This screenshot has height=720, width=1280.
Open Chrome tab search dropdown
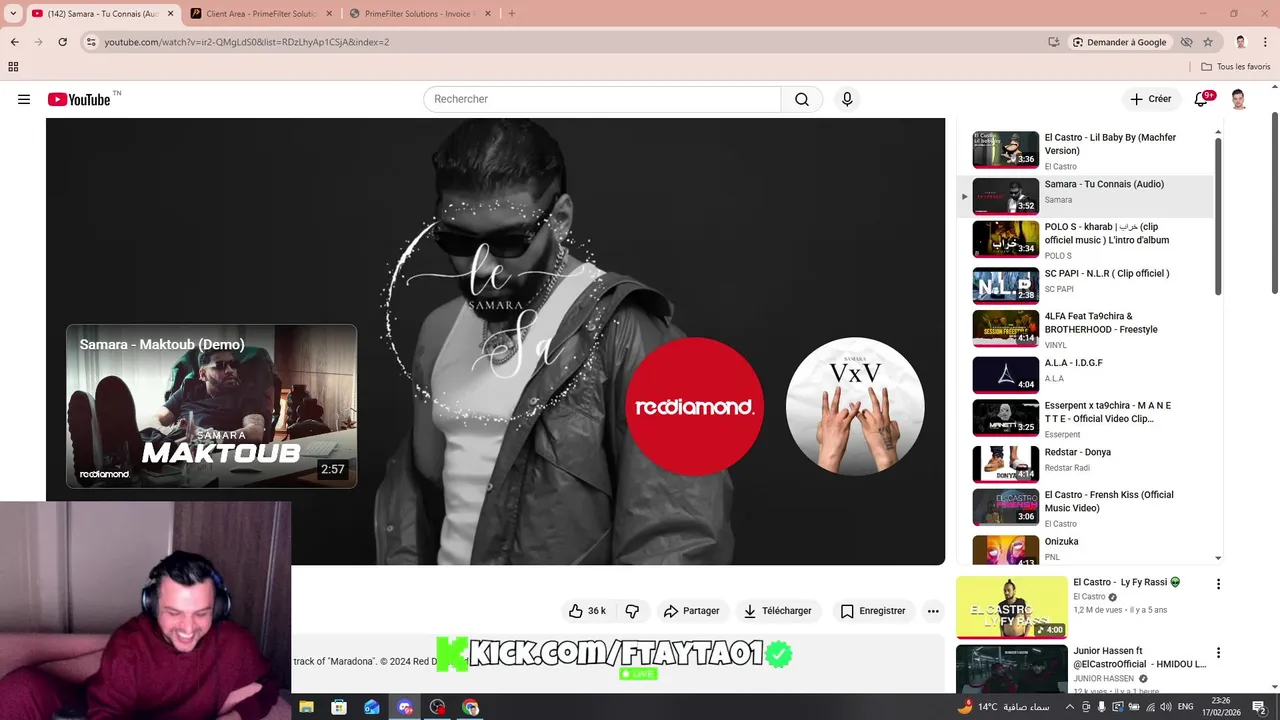point(13,14)
